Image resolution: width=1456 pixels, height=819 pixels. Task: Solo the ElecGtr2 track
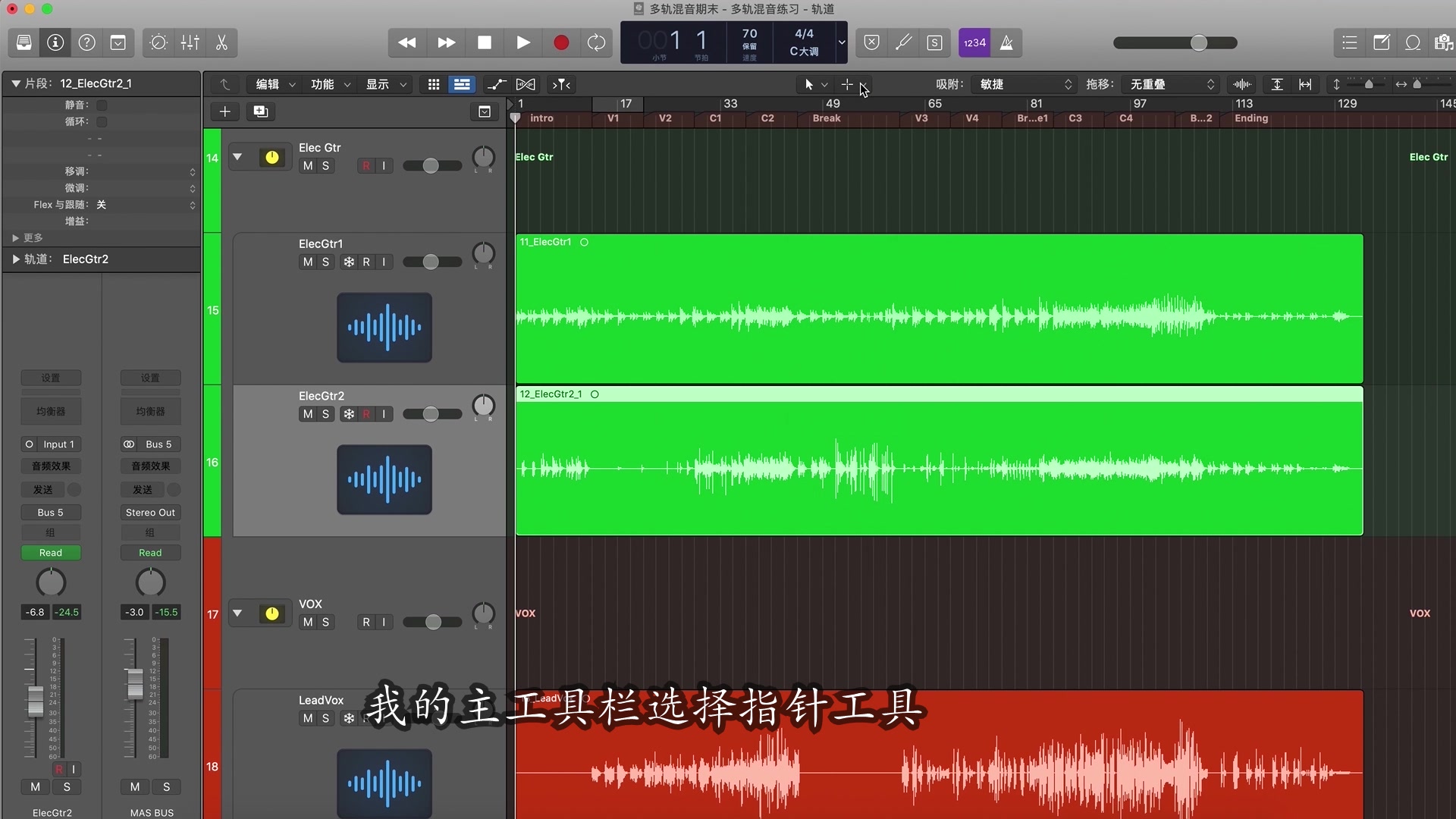point(325,414)
